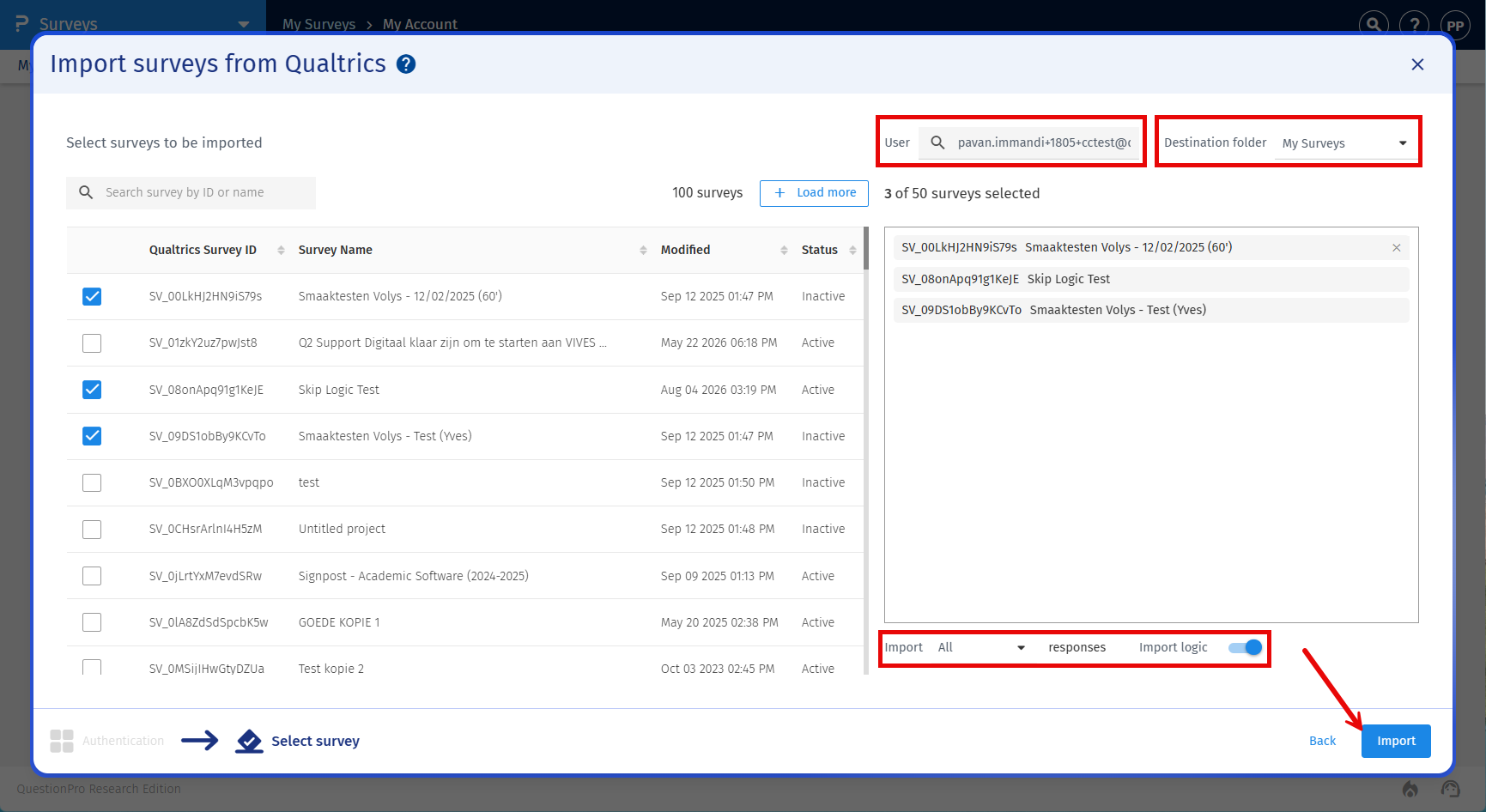Click the date 'Aug 04 2026 03:19 PM'

click(x=719, y=390)
